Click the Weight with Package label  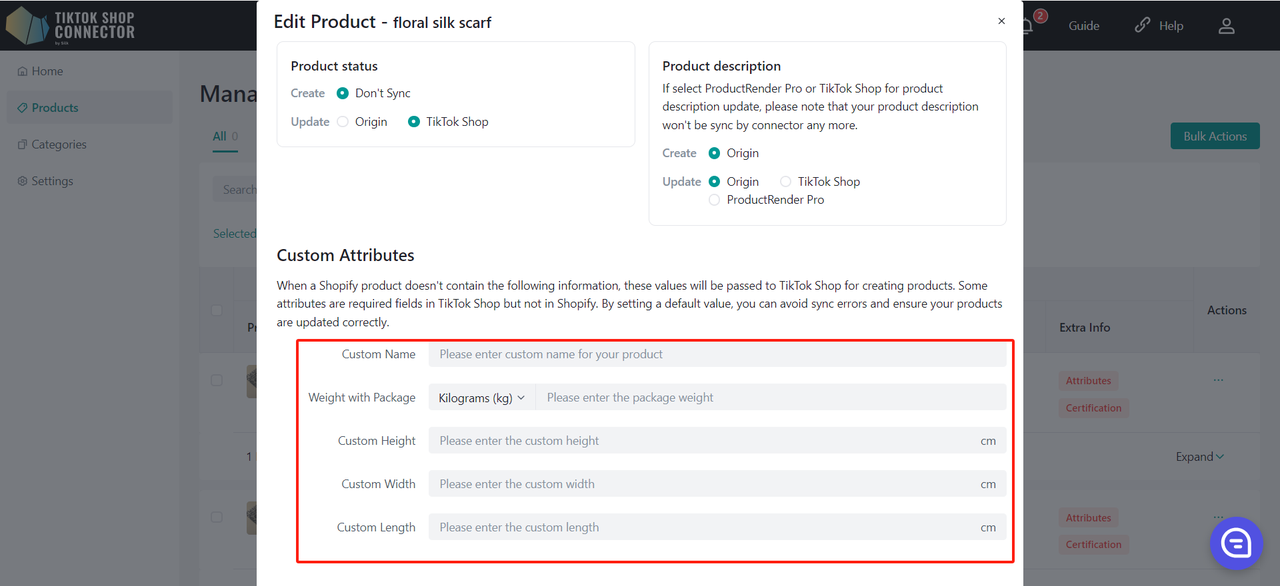pos(362,397)
